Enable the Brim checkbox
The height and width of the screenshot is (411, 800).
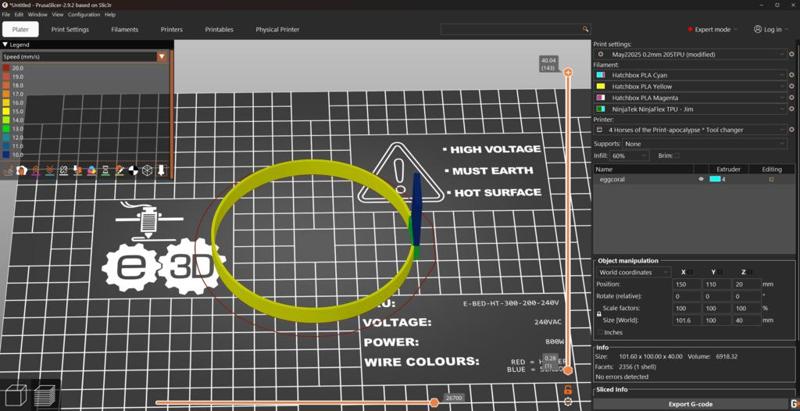point(677,156)
